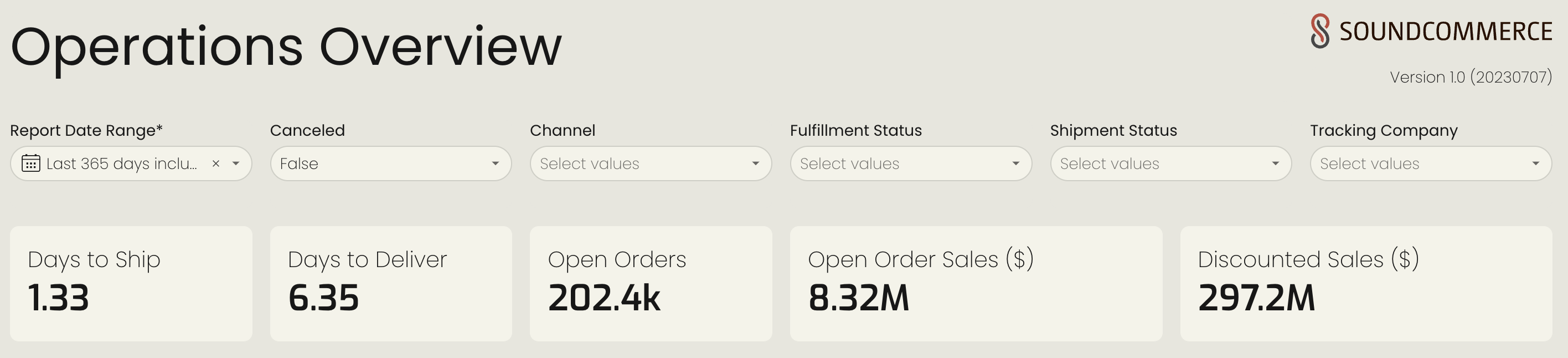Open the Tracking Company filter field

pos(1431,163)
